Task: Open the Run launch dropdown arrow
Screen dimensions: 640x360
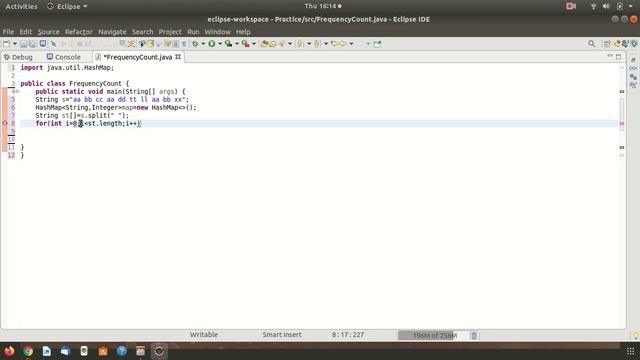Action: [x=220, y=44]
